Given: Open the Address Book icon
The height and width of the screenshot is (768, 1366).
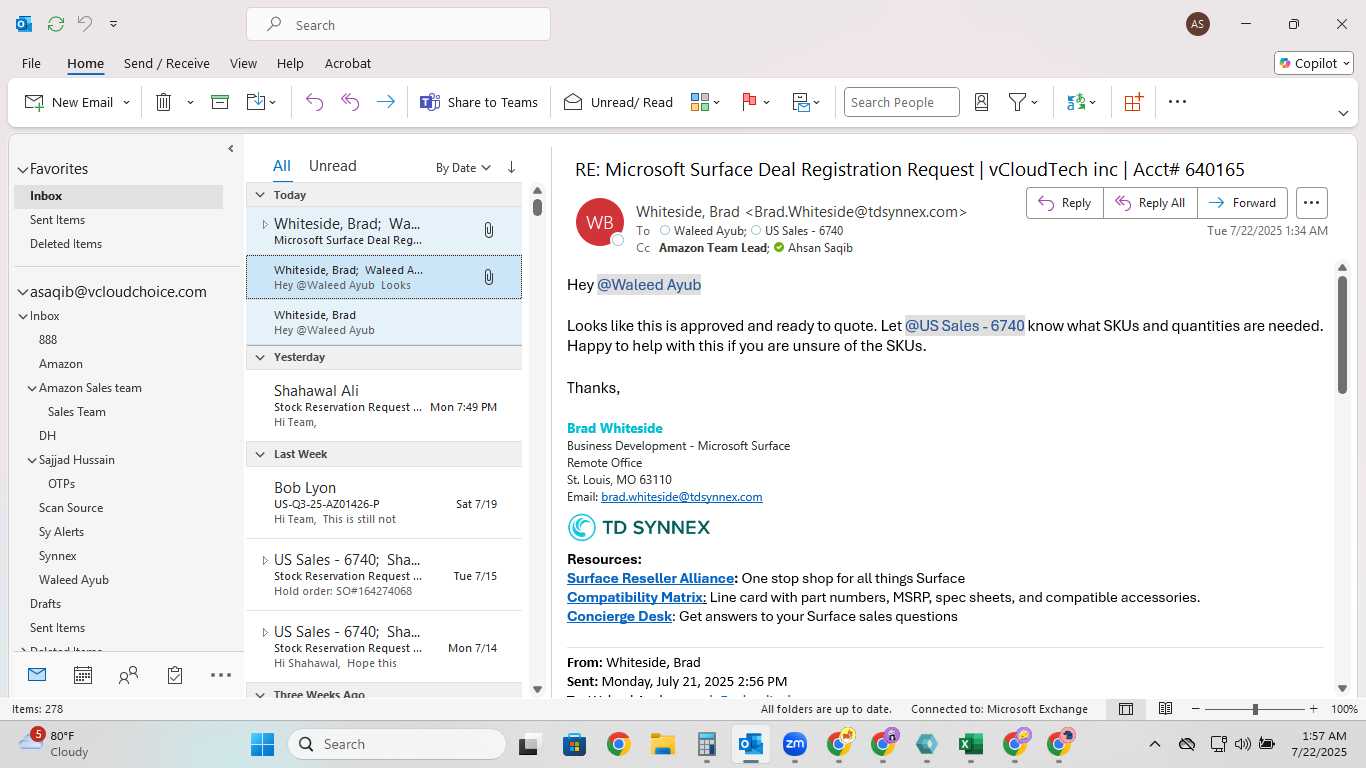Looking at the screenshot, I should click(981, 102).
